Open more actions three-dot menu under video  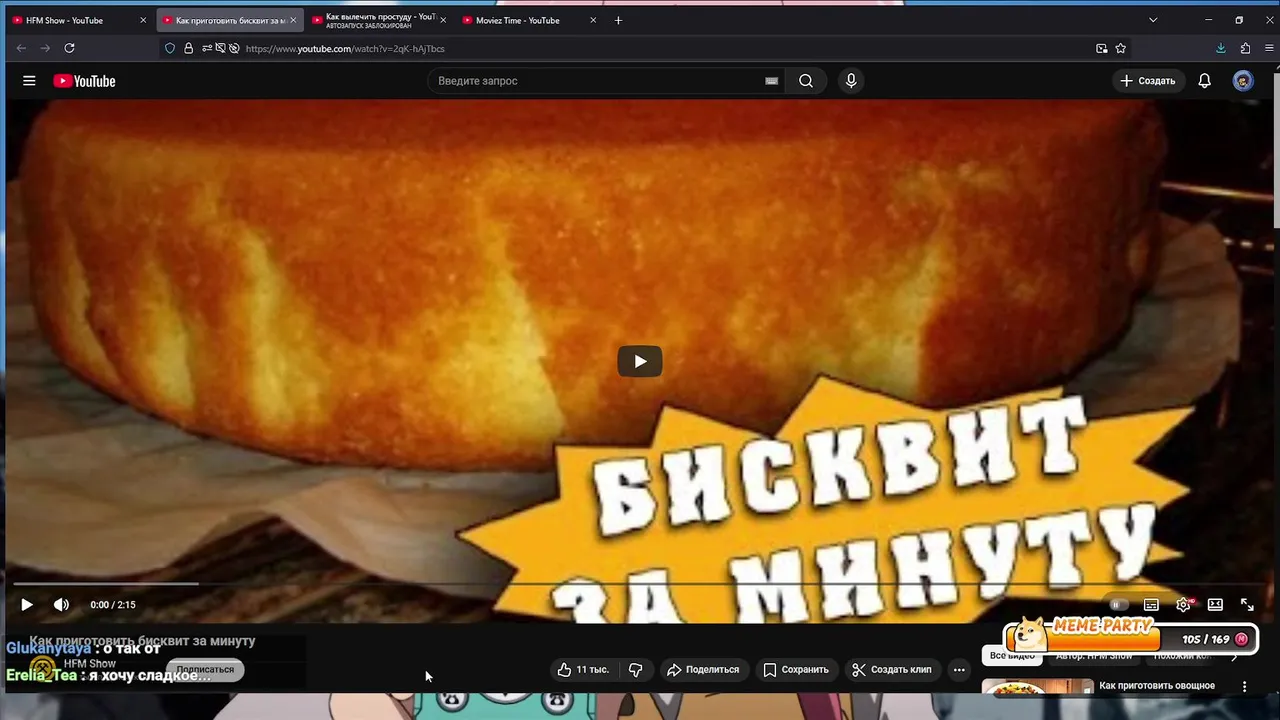click(959, 670)
